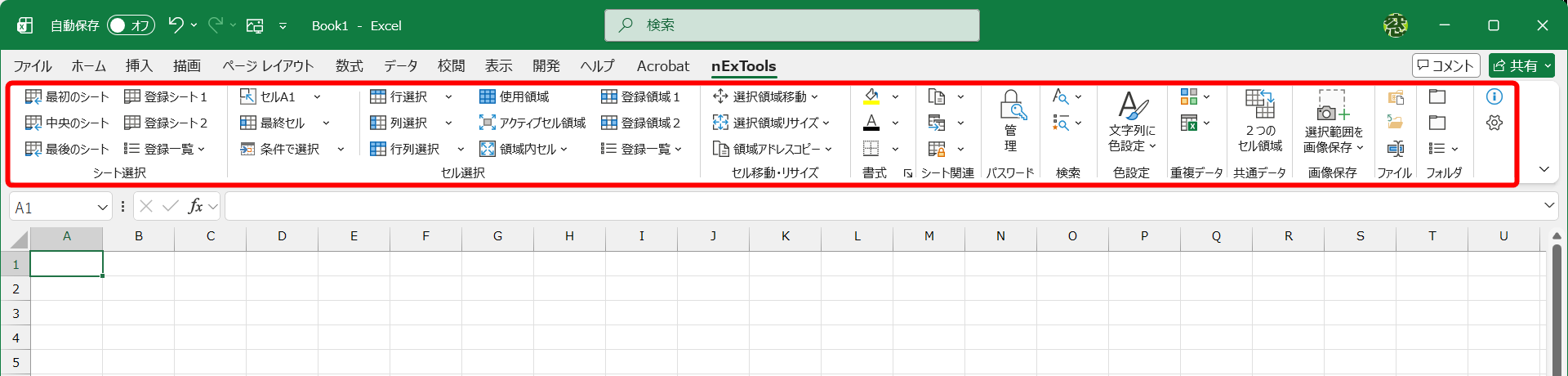This screenshot has height=376, width=1568.
Task: Click the sheet protection lock icon
Action: click(937, 149)
